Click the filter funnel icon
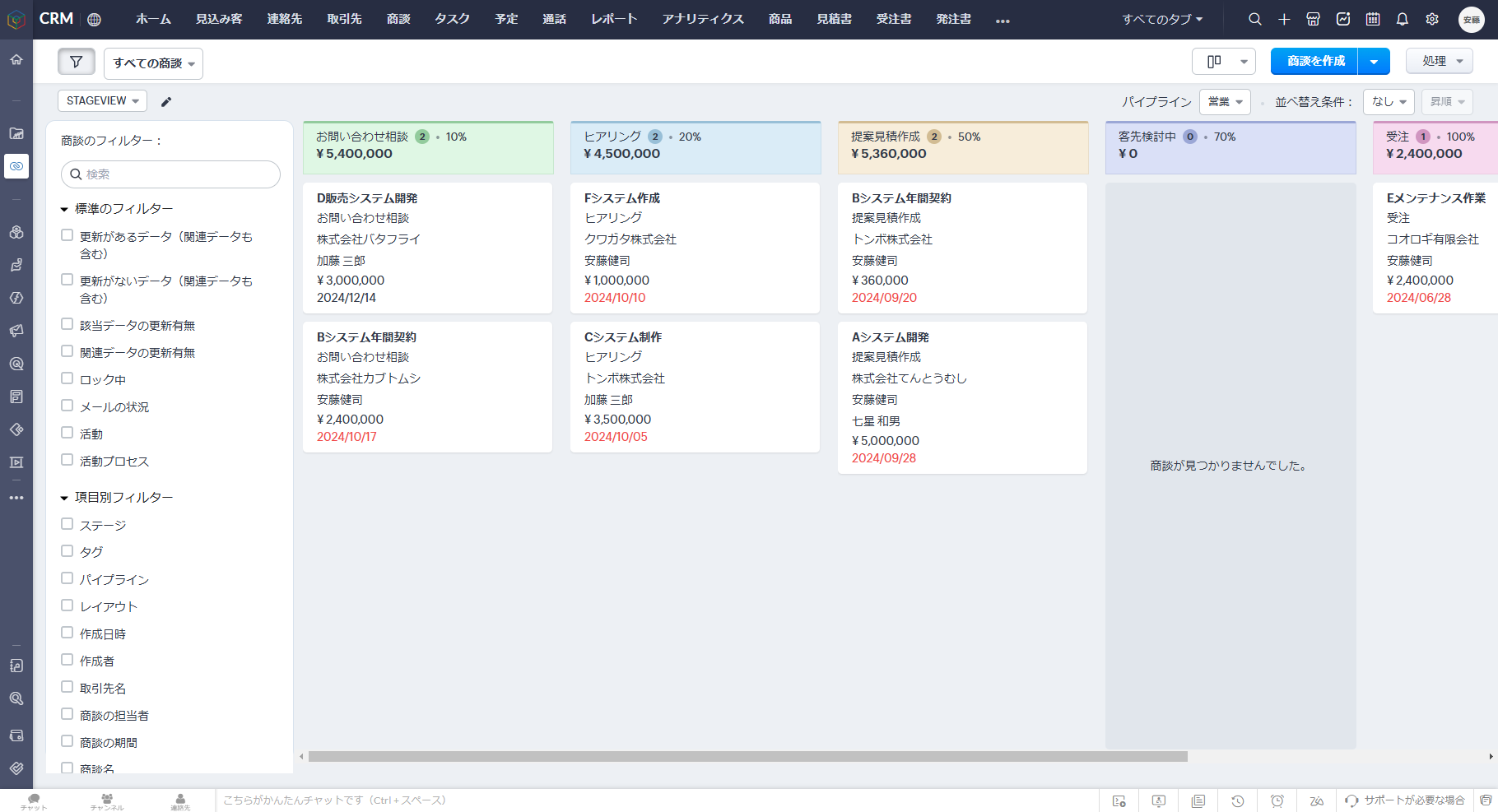This screenshot has height=812, width=1498. (77, 62)
